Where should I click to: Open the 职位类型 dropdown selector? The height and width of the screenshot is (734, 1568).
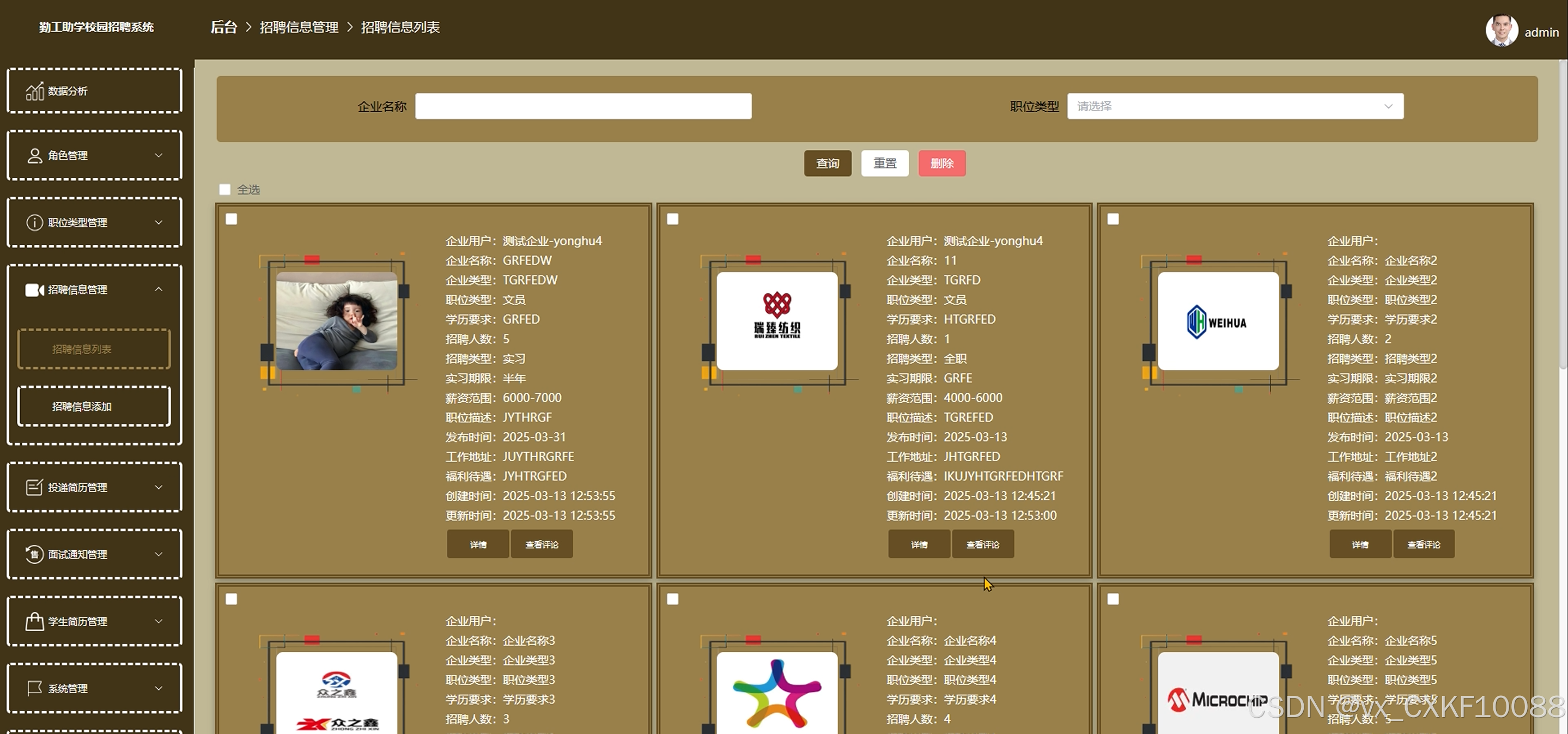coord(1235,106)
